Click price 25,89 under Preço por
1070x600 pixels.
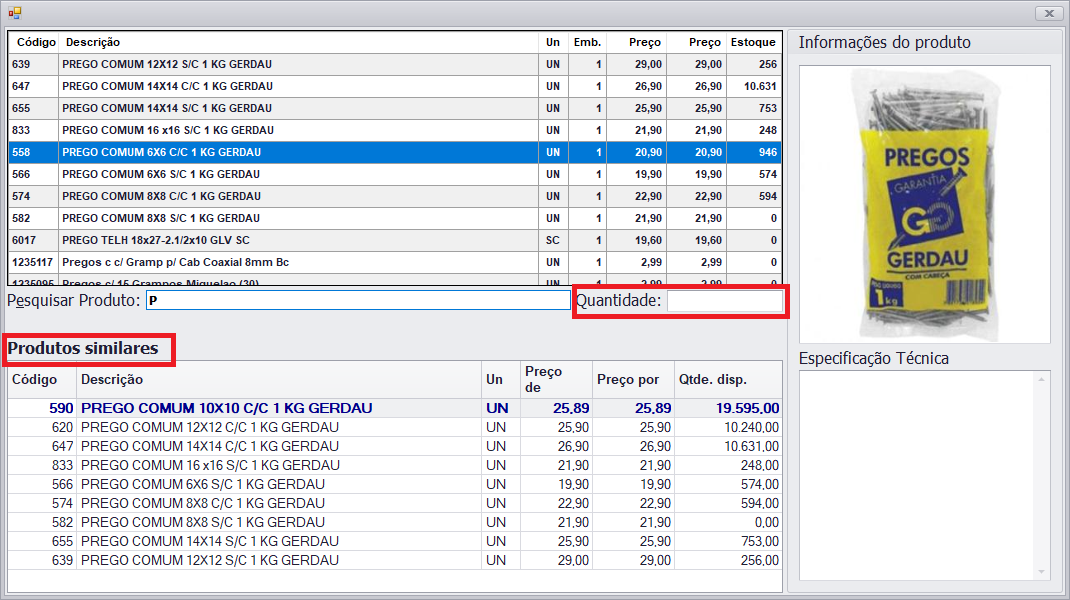[653, 408]
